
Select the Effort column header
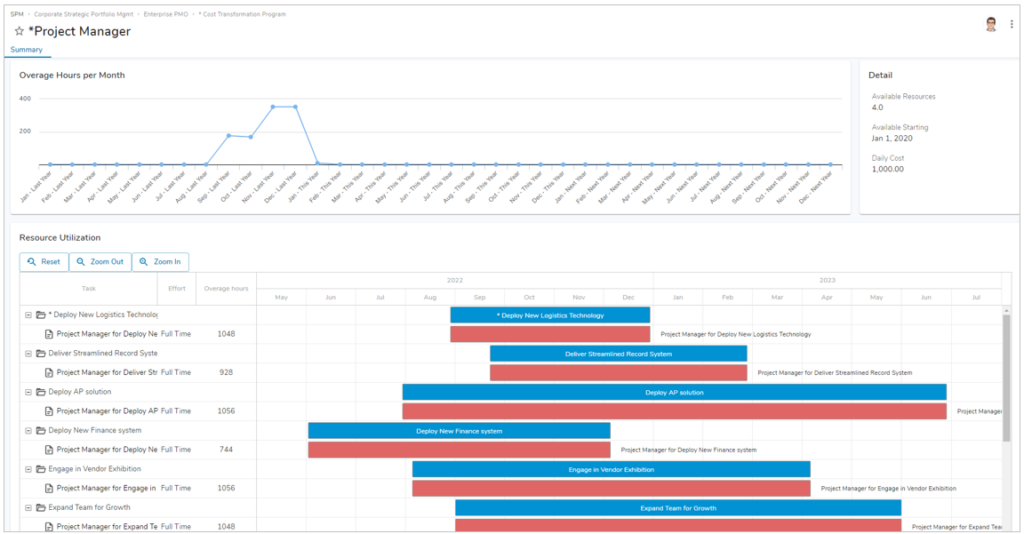coord(177,289)
